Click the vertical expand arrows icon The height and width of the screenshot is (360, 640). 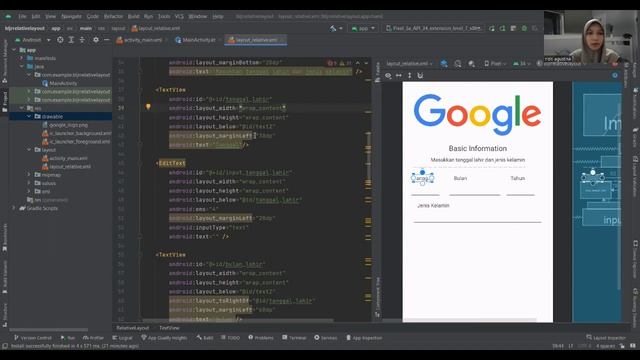click(409, 76)
